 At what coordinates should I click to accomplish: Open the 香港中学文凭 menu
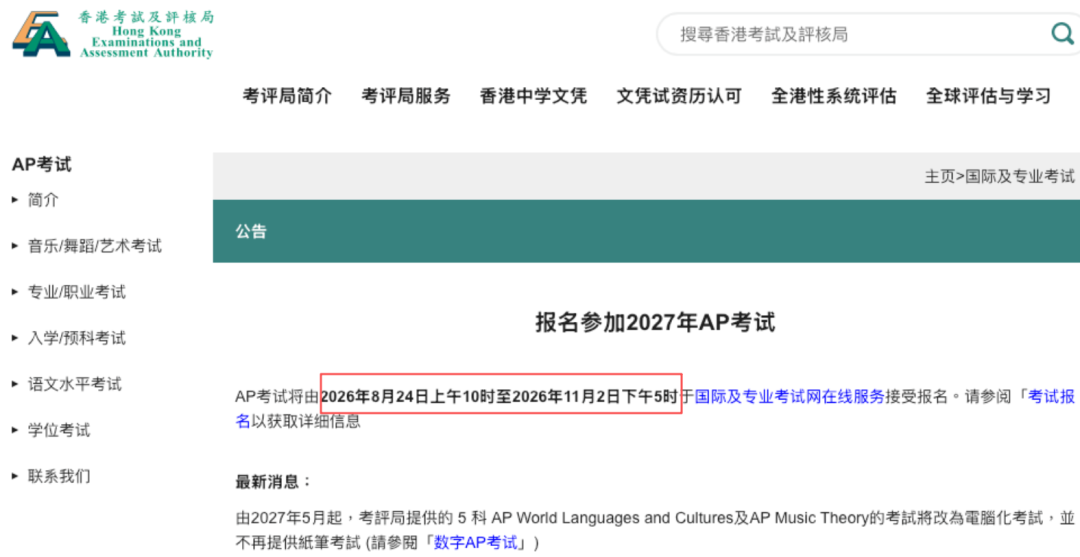[533, 96]
